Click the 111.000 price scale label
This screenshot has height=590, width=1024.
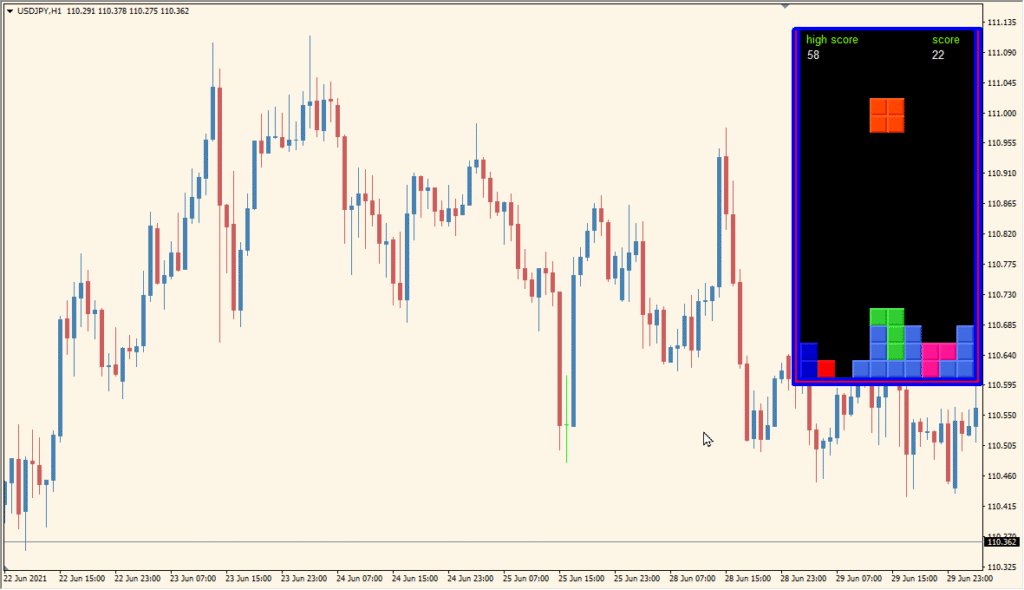pos(1002,114)
